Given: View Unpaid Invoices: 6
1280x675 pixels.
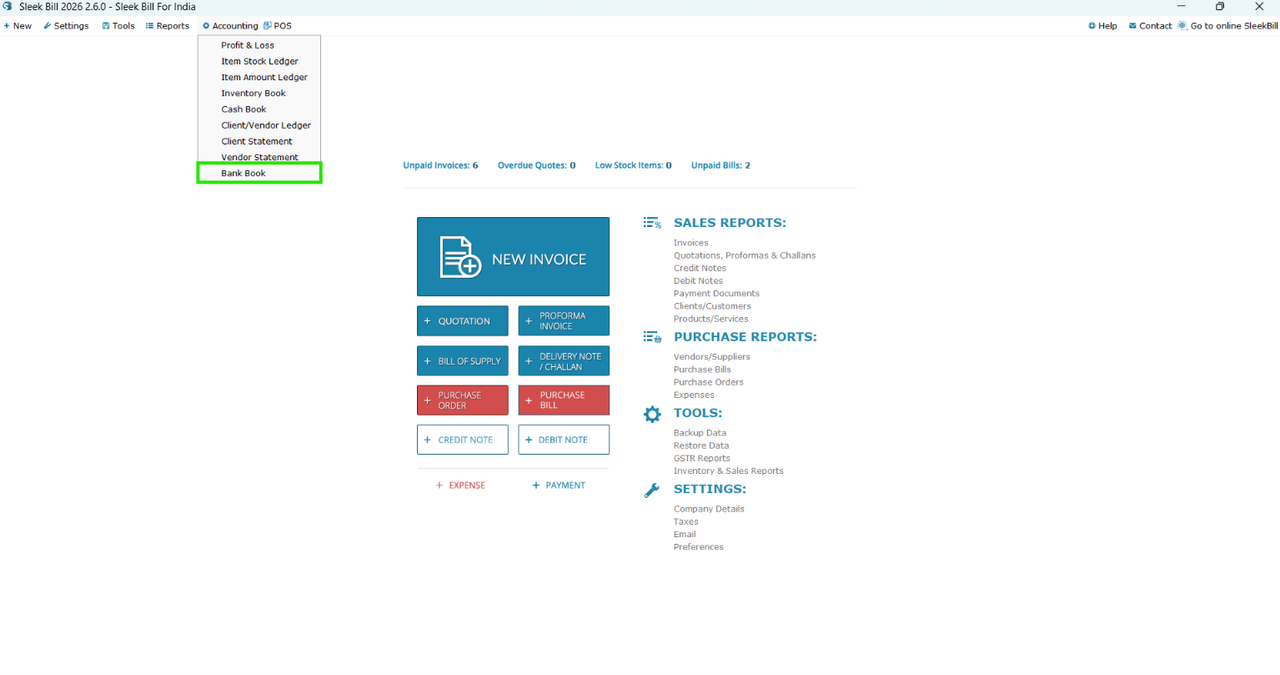Looking at the screenshot, I should tap(440, 165).
